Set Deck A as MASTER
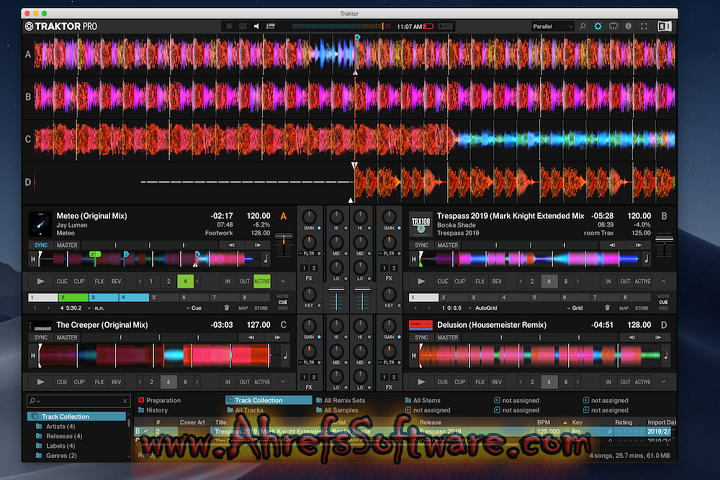This screenshot has height=480, width=720. coord(67,245)
